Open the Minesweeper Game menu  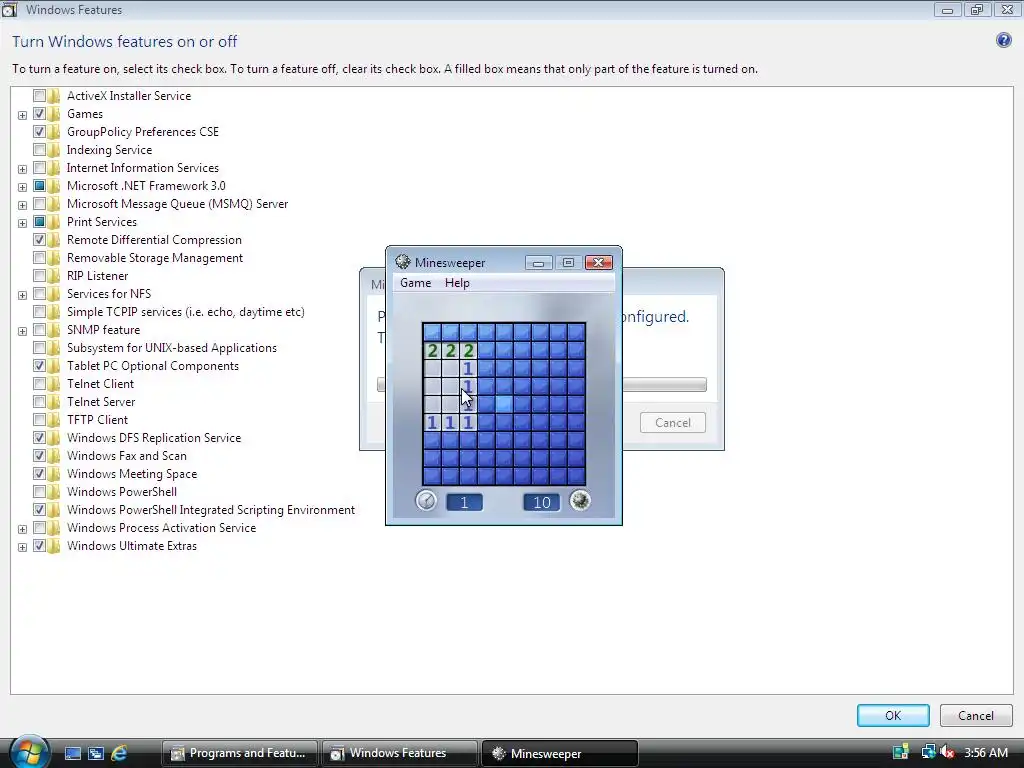[415, 283]
